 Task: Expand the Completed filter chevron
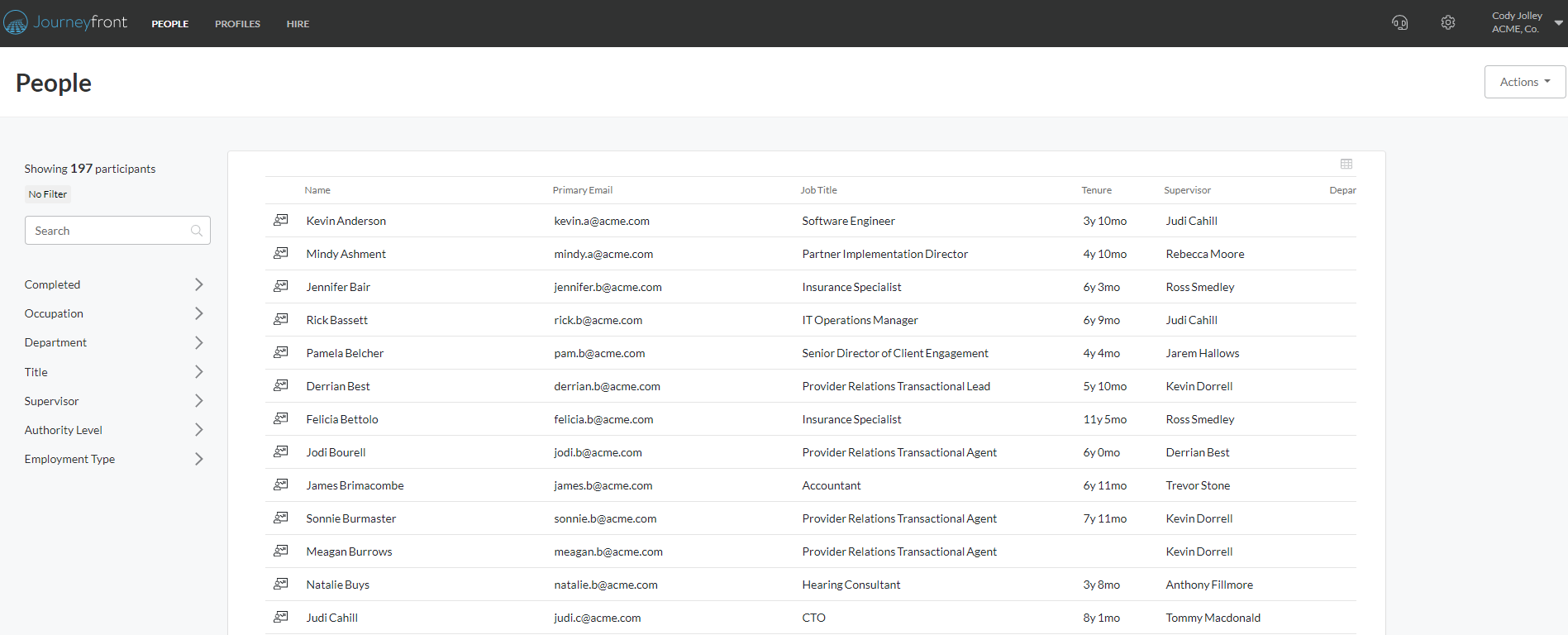coord(198,284)
